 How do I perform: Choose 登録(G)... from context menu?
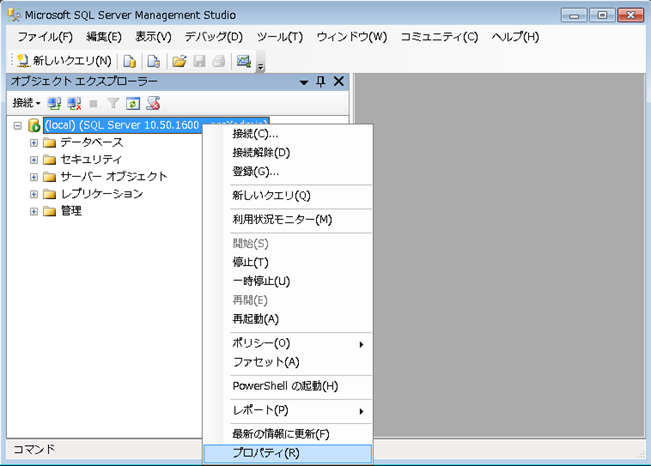(288, 171)
